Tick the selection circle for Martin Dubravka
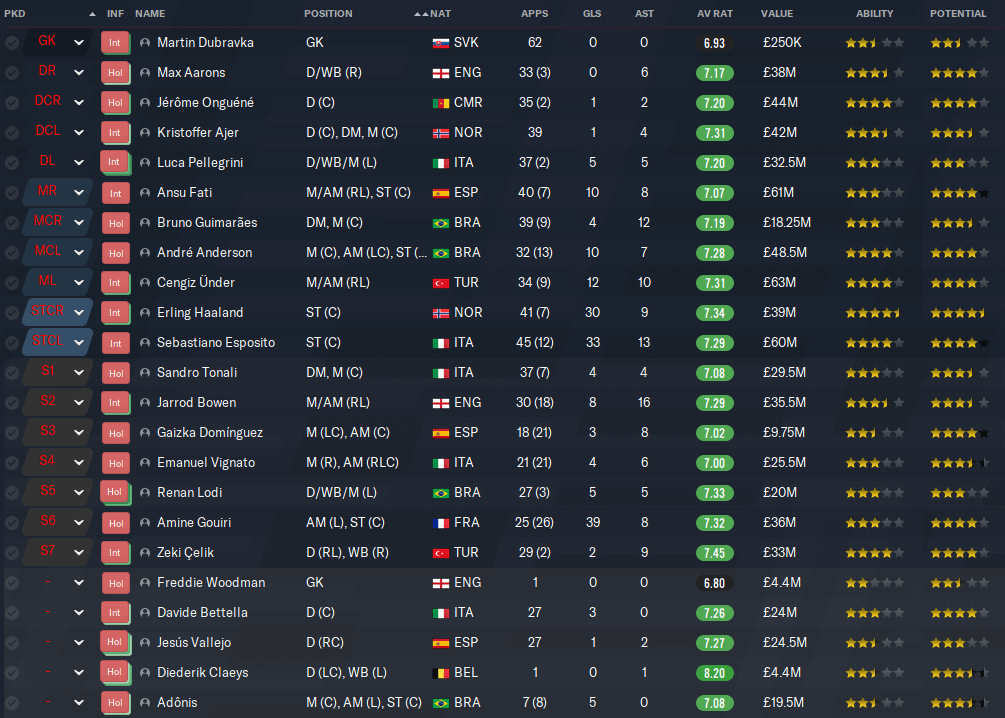The image size is (1005, 718). [12, 43]
